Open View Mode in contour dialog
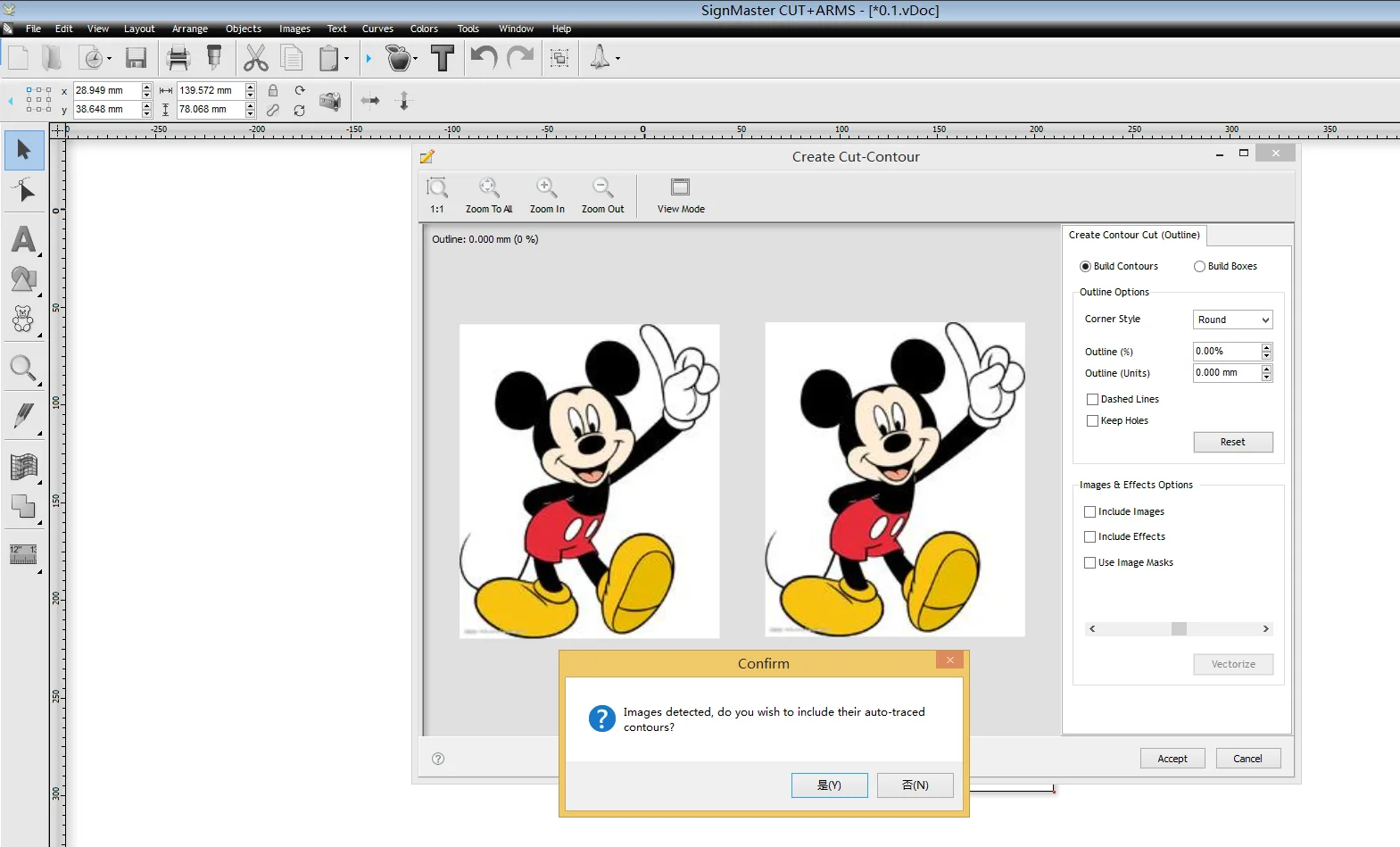Screen dimensions: 1400x847 (680, 188)
